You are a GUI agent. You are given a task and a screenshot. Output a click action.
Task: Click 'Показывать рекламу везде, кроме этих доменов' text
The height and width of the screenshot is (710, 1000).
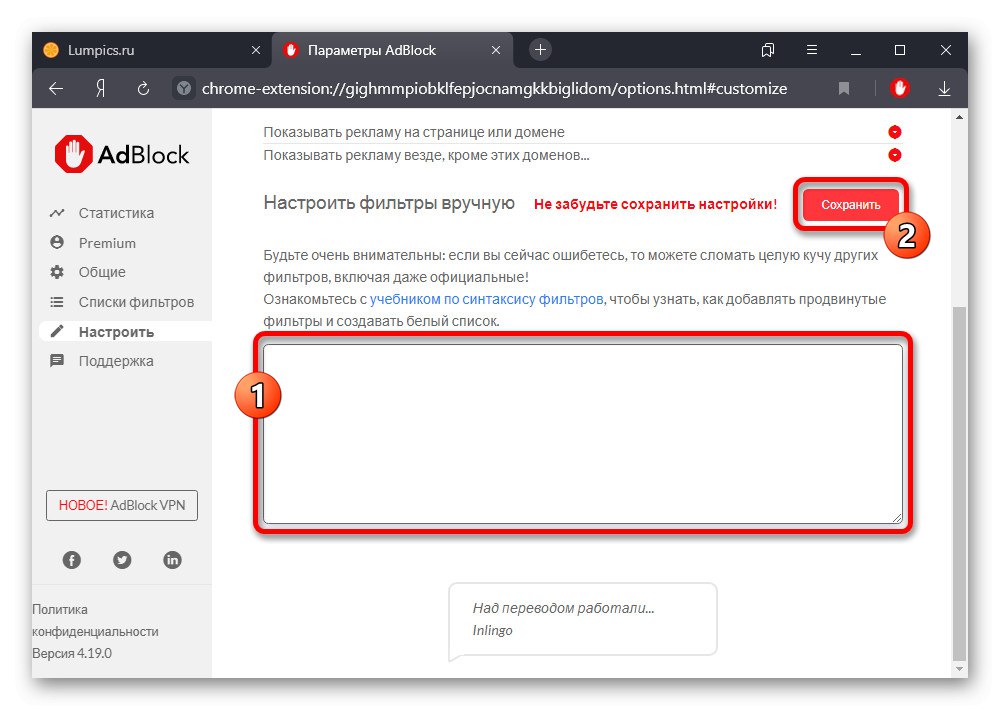click(426, 155)
